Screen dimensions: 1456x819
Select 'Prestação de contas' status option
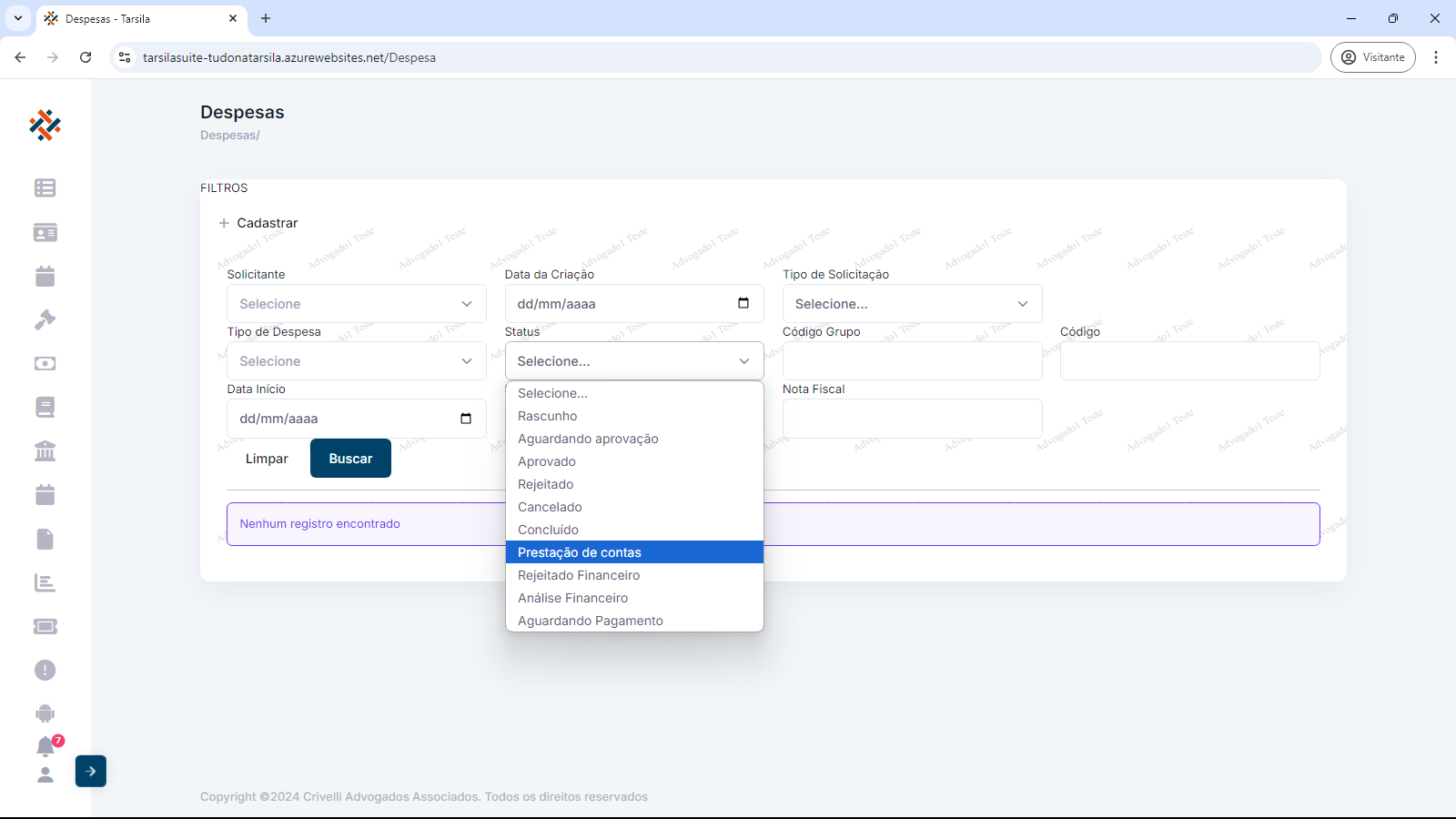(580, 552)
